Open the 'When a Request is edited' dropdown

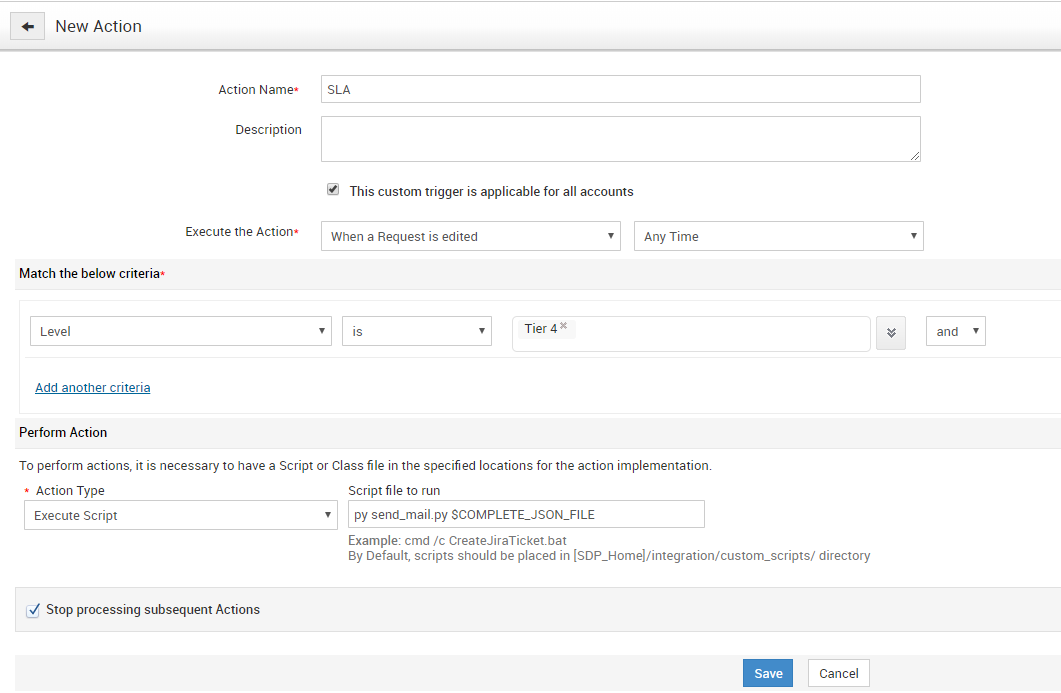(x=471, y=236)
